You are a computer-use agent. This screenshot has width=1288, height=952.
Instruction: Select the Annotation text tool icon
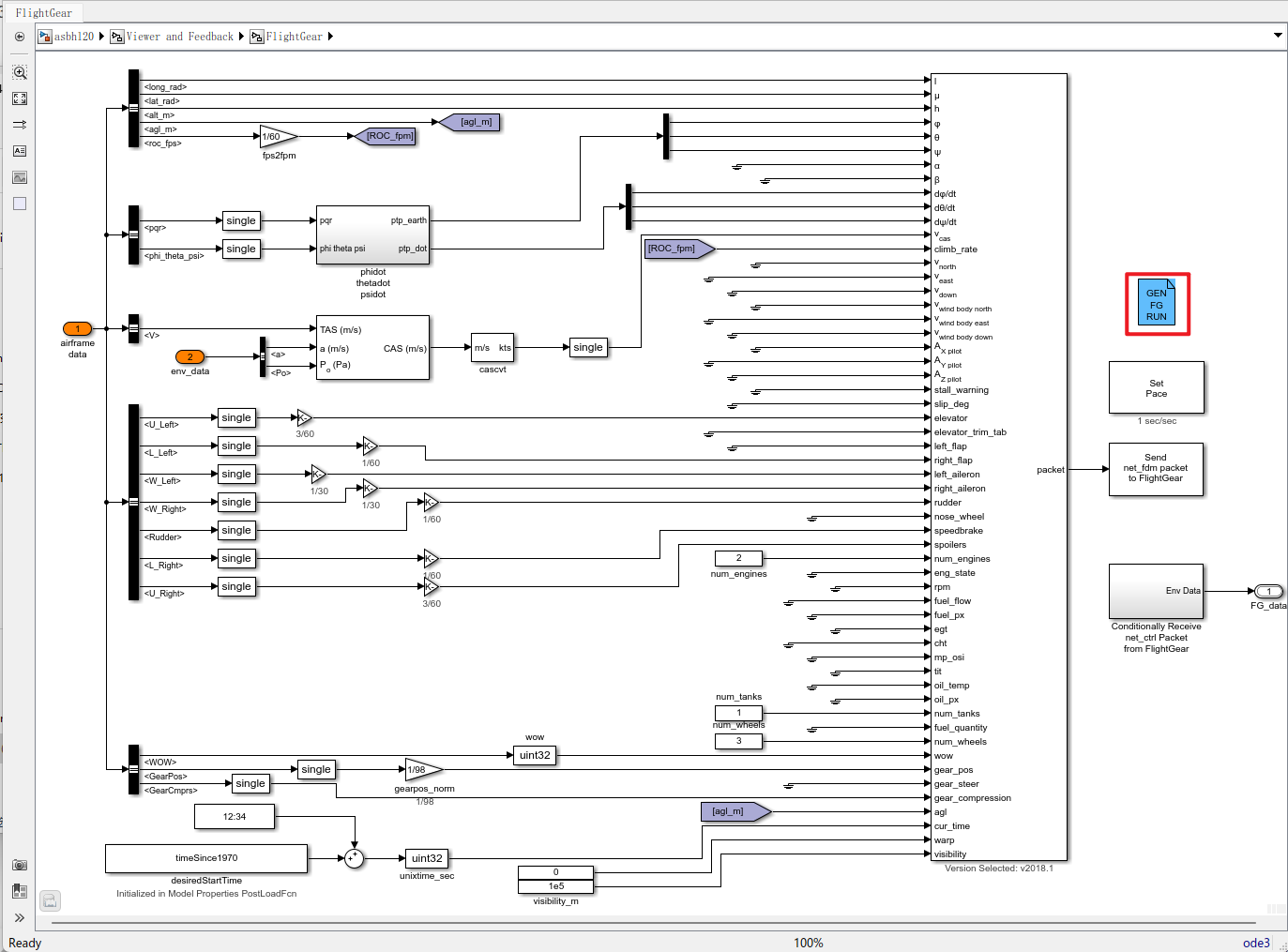tap(20, 151)
